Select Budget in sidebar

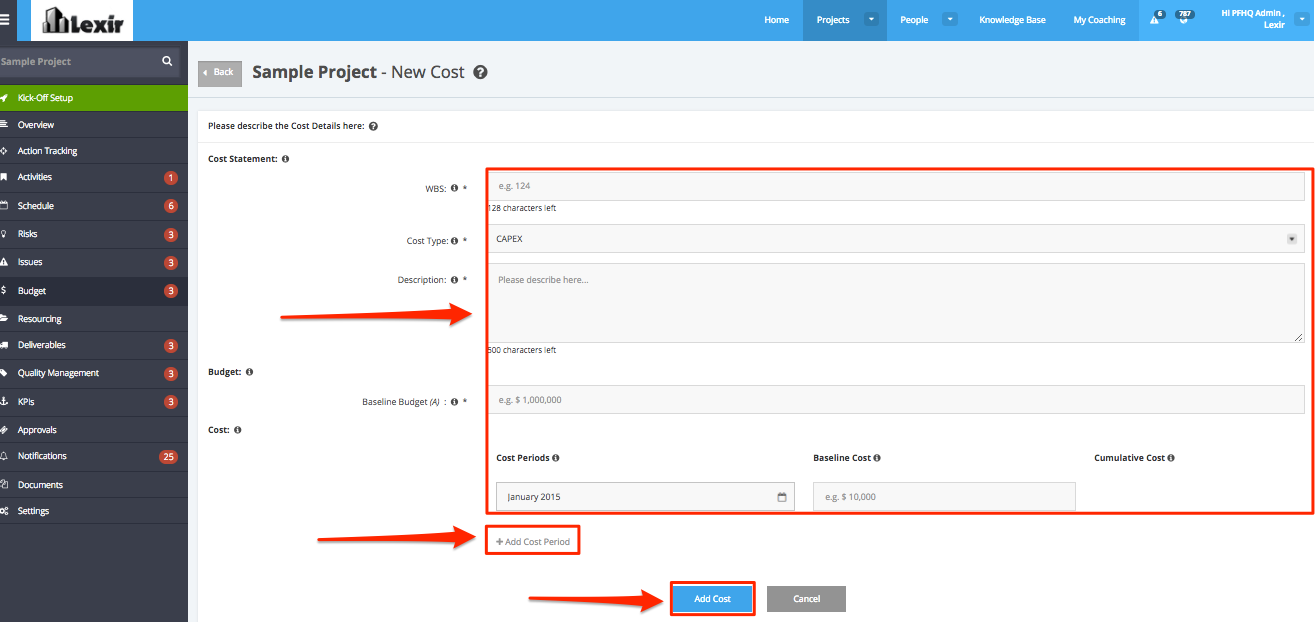tap(94, 291)
